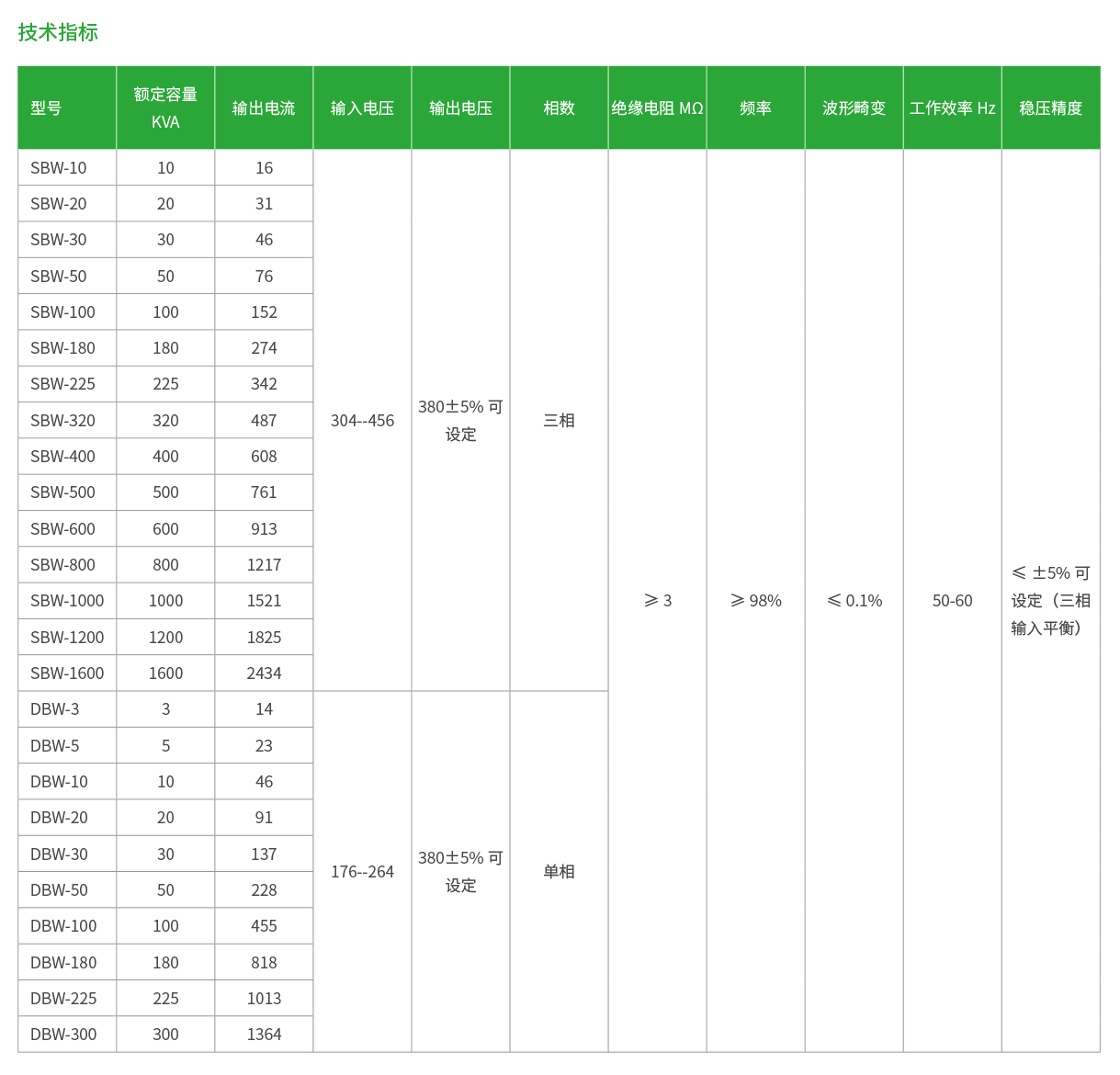Select the ≤ 0.1% distortion value
The height and width of the screenshot is (1075, 1120).
(854, 601)
